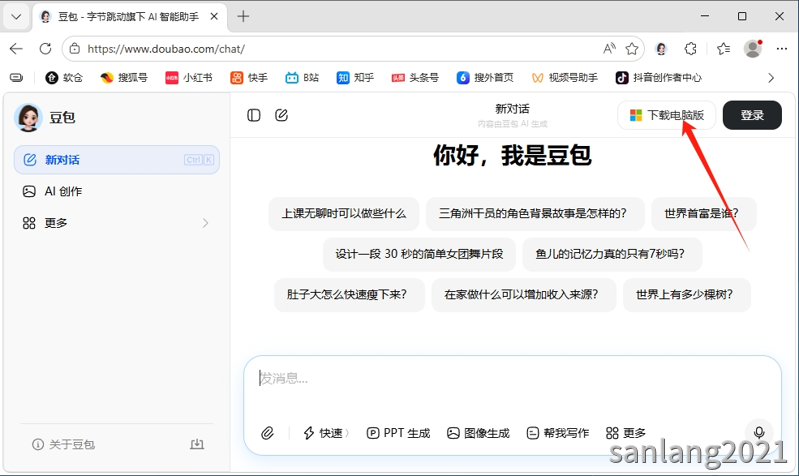Click the address bar URL
This screenshot has width=799, height=476.
[166, 49]
